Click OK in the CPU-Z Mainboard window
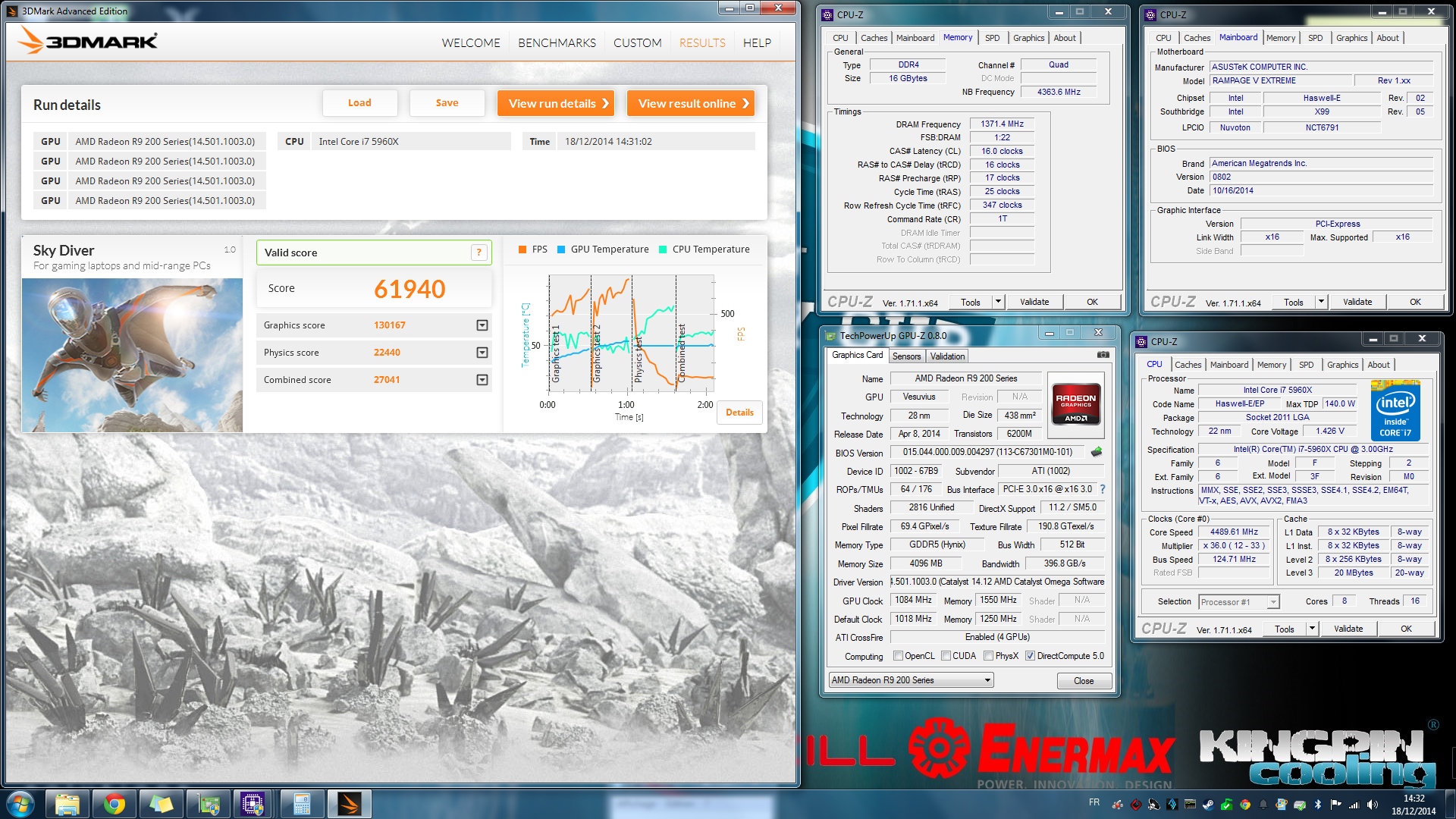The height and width of the screenshot is (819, 1456). pyautogui.click(x=1415, y=302)
